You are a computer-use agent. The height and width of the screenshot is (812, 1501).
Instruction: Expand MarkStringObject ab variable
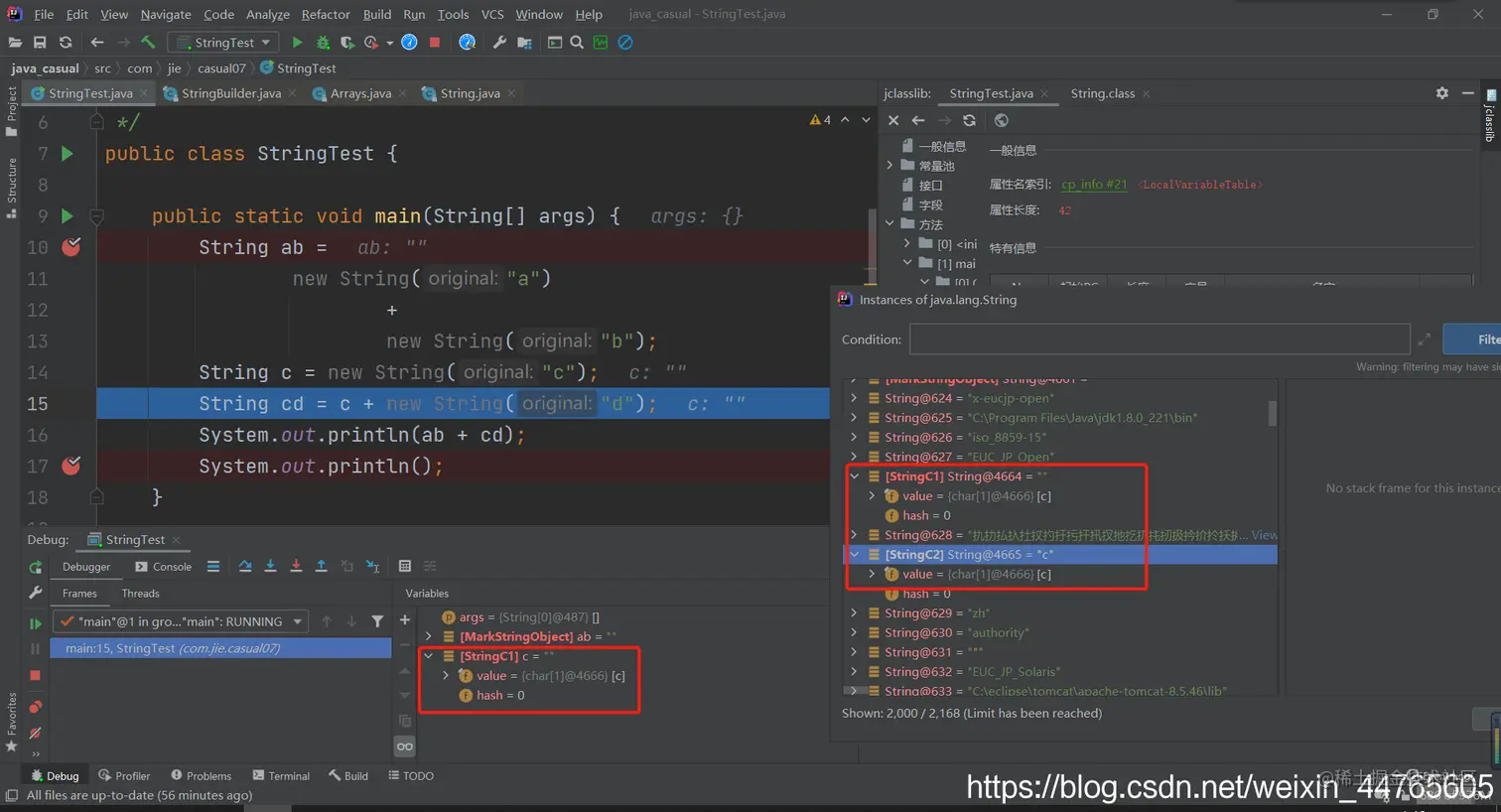[x=429, y=636]
